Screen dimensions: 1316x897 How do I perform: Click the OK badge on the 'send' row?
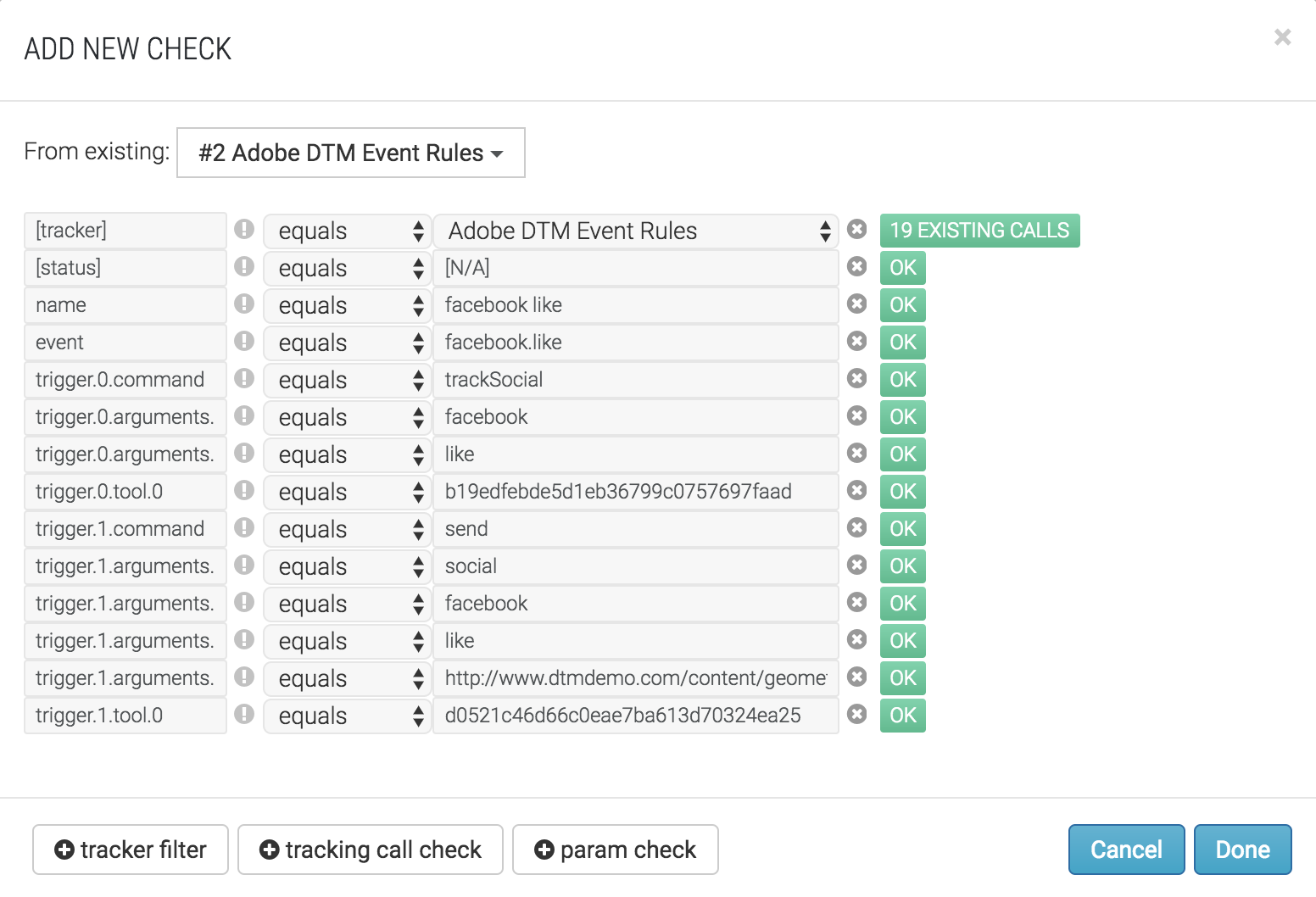[x=903, y=529]
